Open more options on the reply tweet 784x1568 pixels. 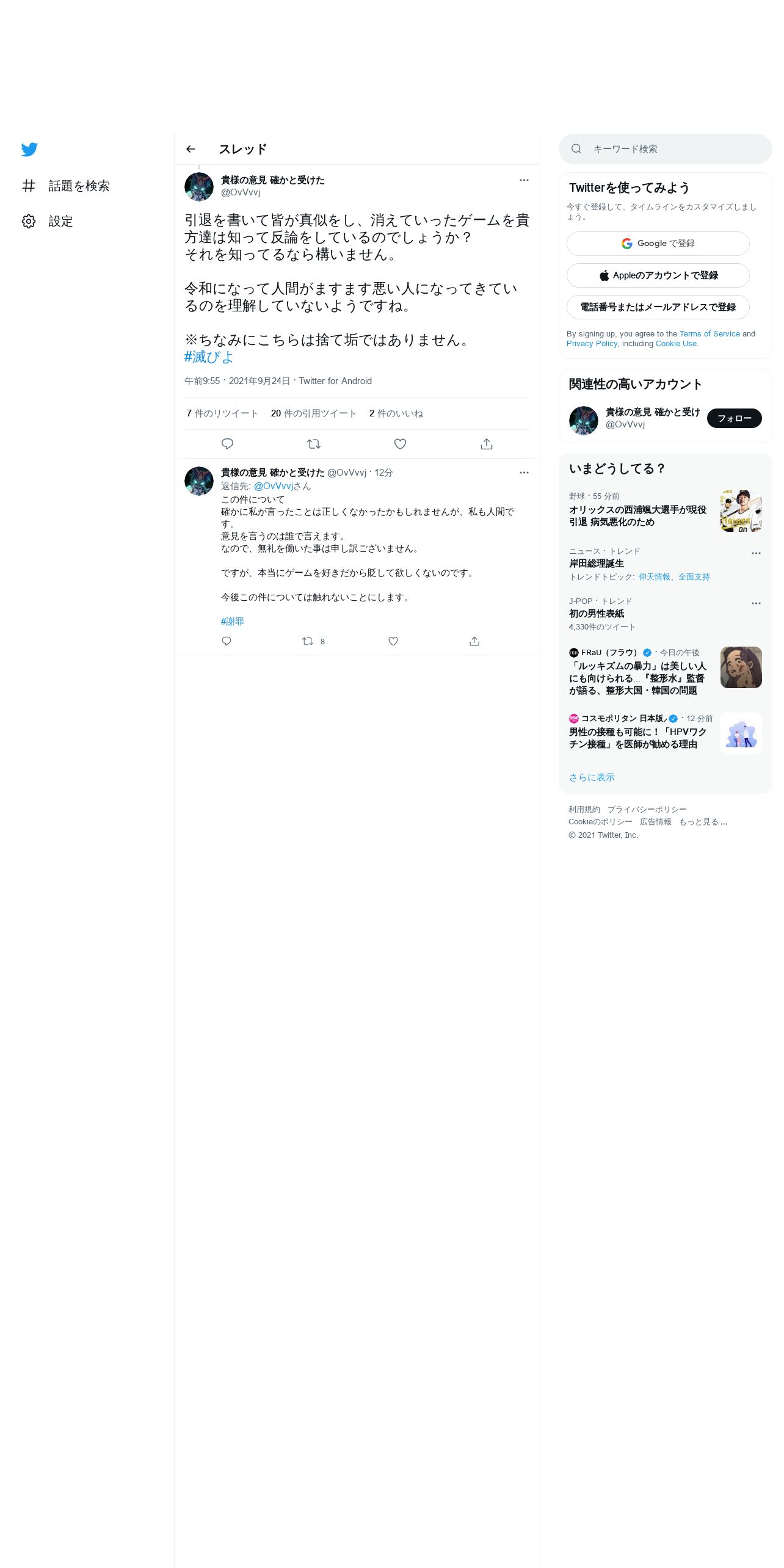click(524, 473)
